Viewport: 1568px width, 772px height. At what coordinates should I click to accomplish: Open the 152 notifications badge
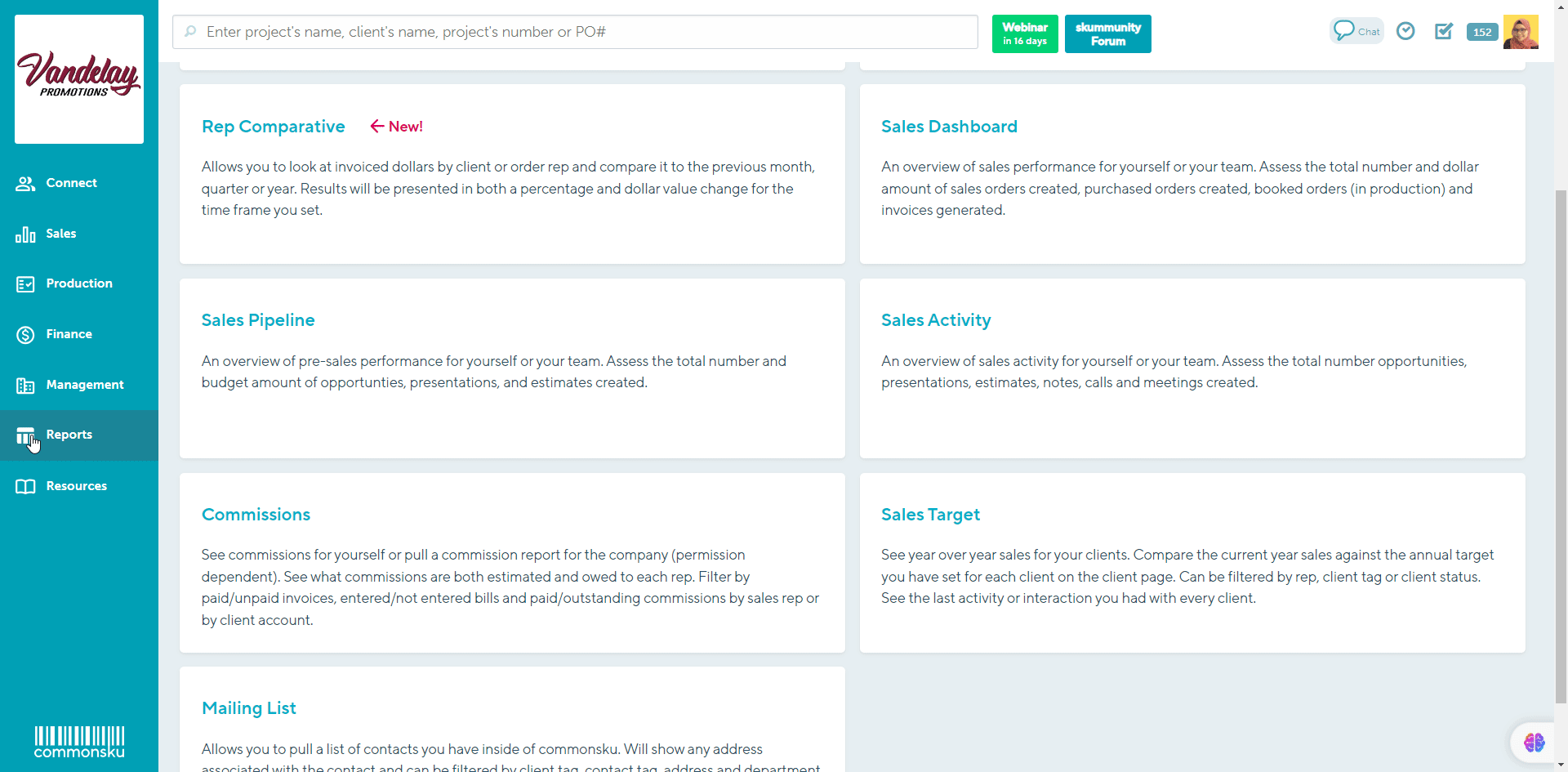1482,32
